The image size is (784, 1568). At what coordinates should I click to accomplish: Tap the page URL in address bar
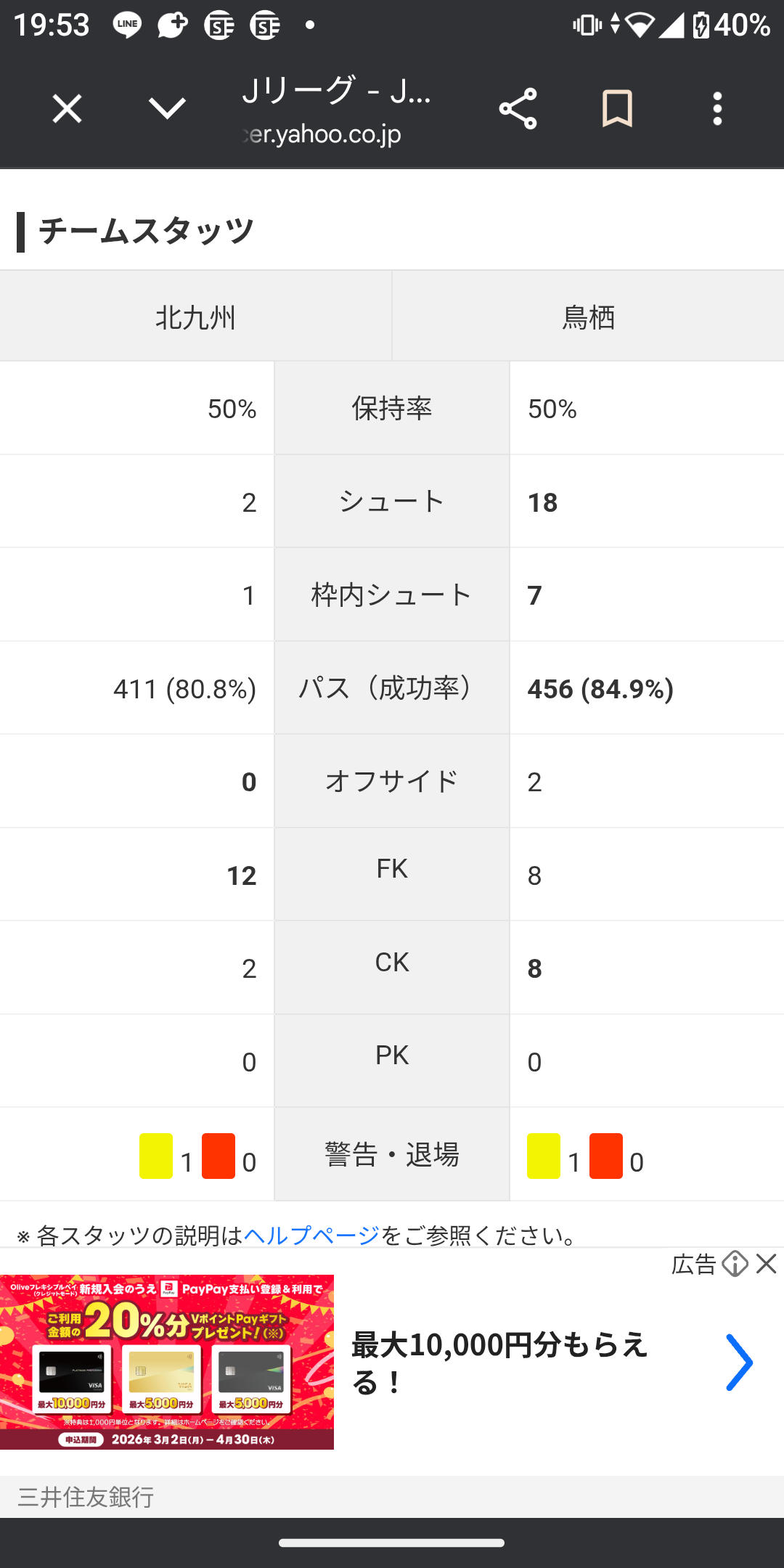pyautogui.click(x=324, y=134)
